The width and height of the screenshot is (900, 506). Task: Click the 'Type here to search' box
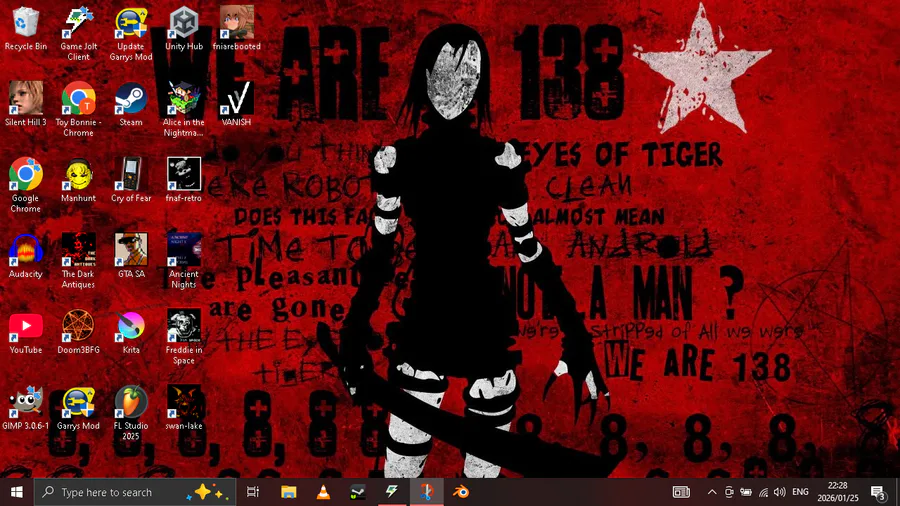[135, 492]
